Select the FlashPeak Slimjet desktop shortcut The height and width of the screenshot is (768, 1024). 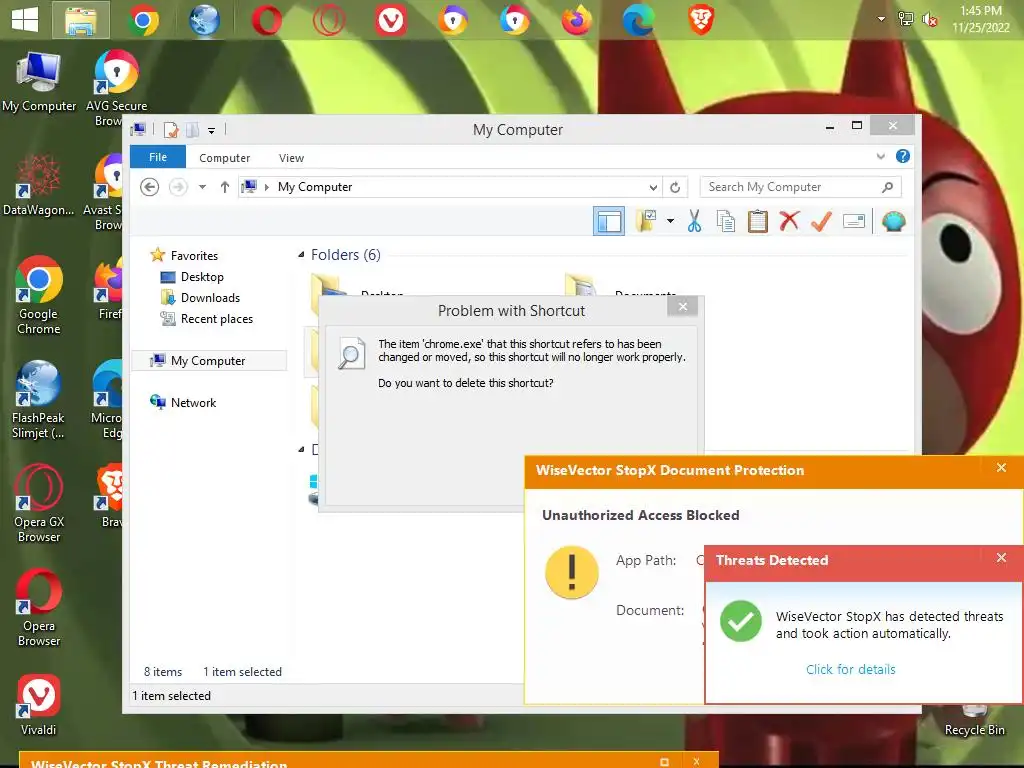coord(39,400)
